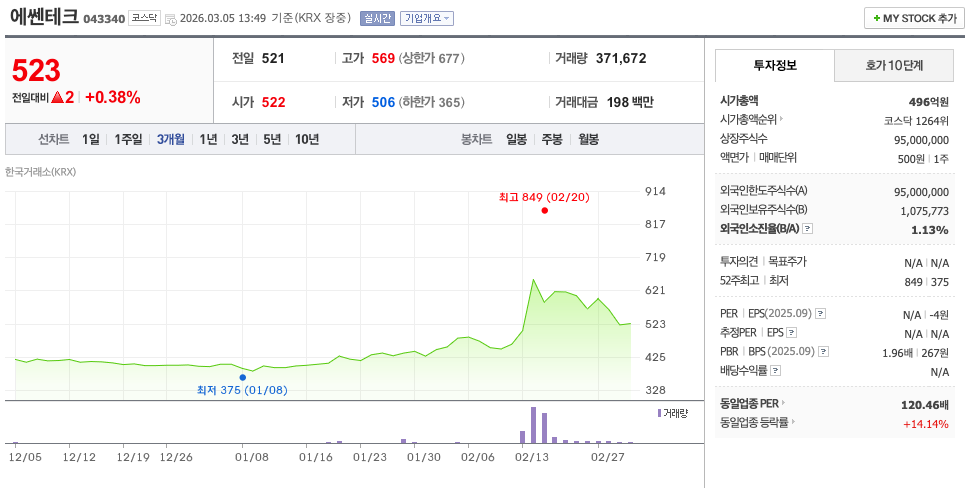The width and height of the screenshot is (972, 488).
Task: Click the blue 최저 375 point on chart
Action: coord(242,377)
